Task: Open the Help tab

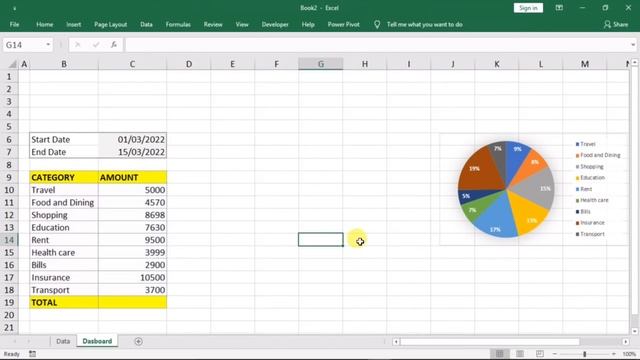Action: tap(308, 24)
